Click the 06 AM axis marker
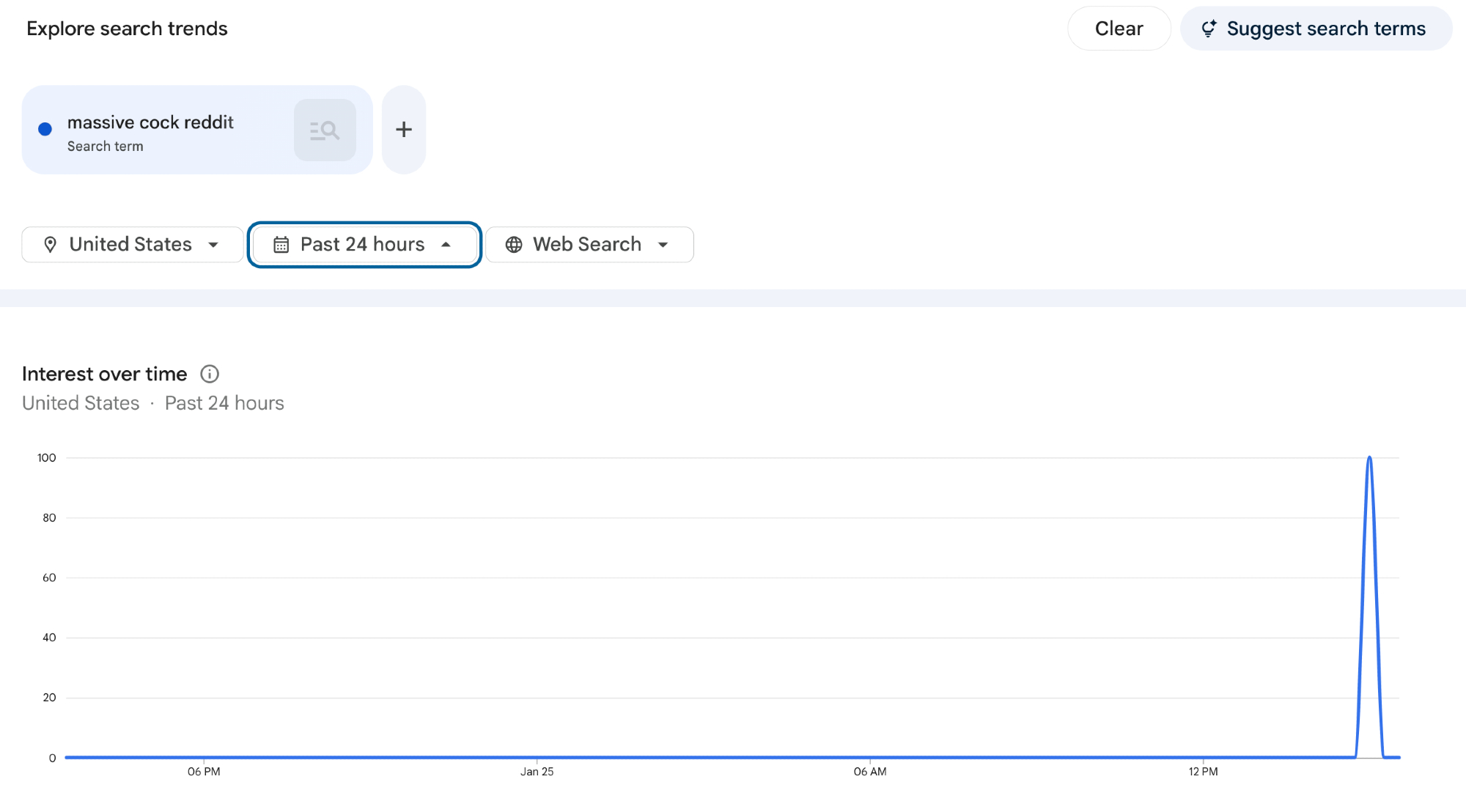 coord(870,772)
